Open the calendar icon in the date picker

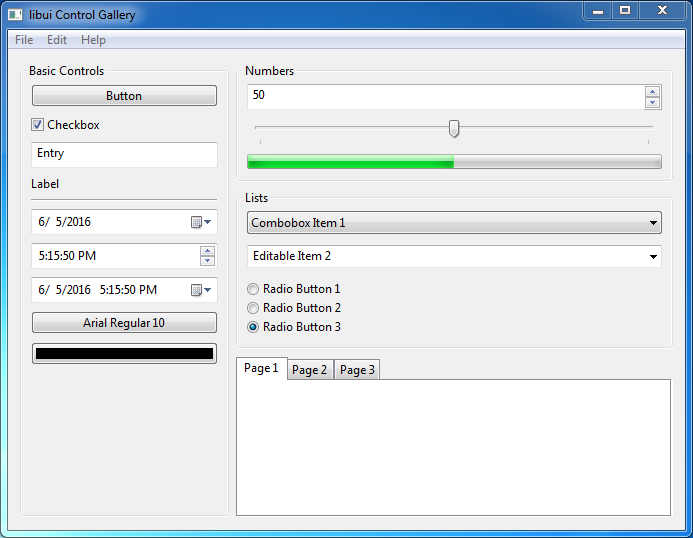[201, 222]
